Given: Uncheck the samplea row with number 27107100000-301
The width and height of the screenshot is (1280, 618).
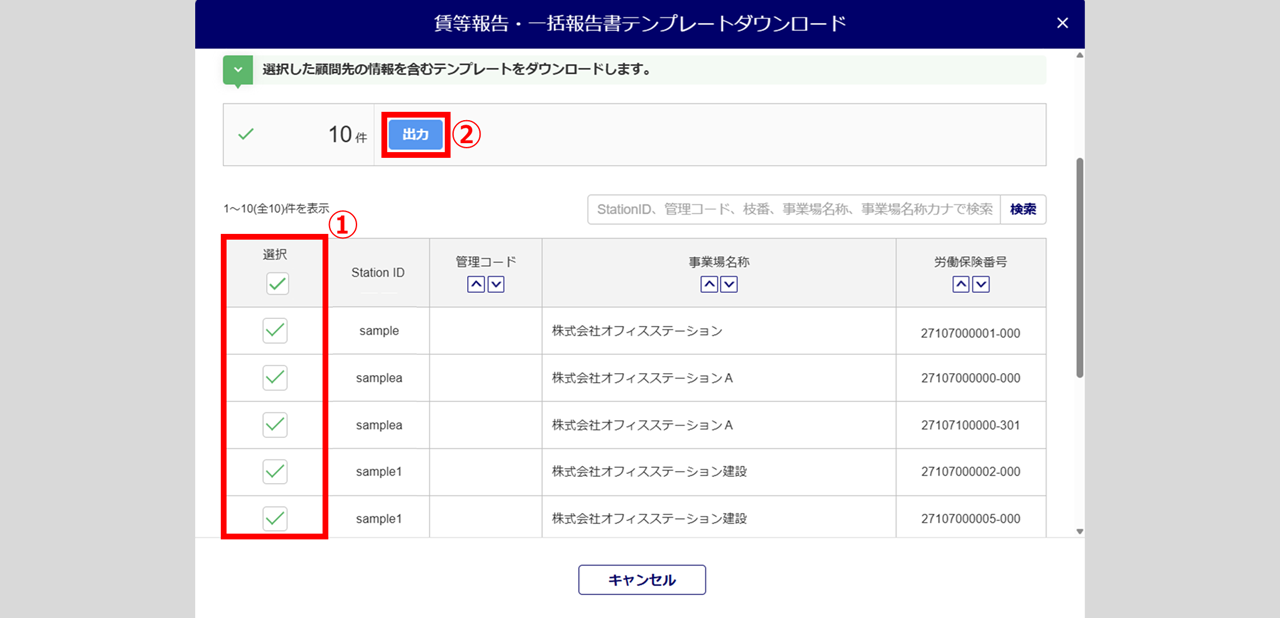Looking at the screenshot, I should click(x=275, y=425).
